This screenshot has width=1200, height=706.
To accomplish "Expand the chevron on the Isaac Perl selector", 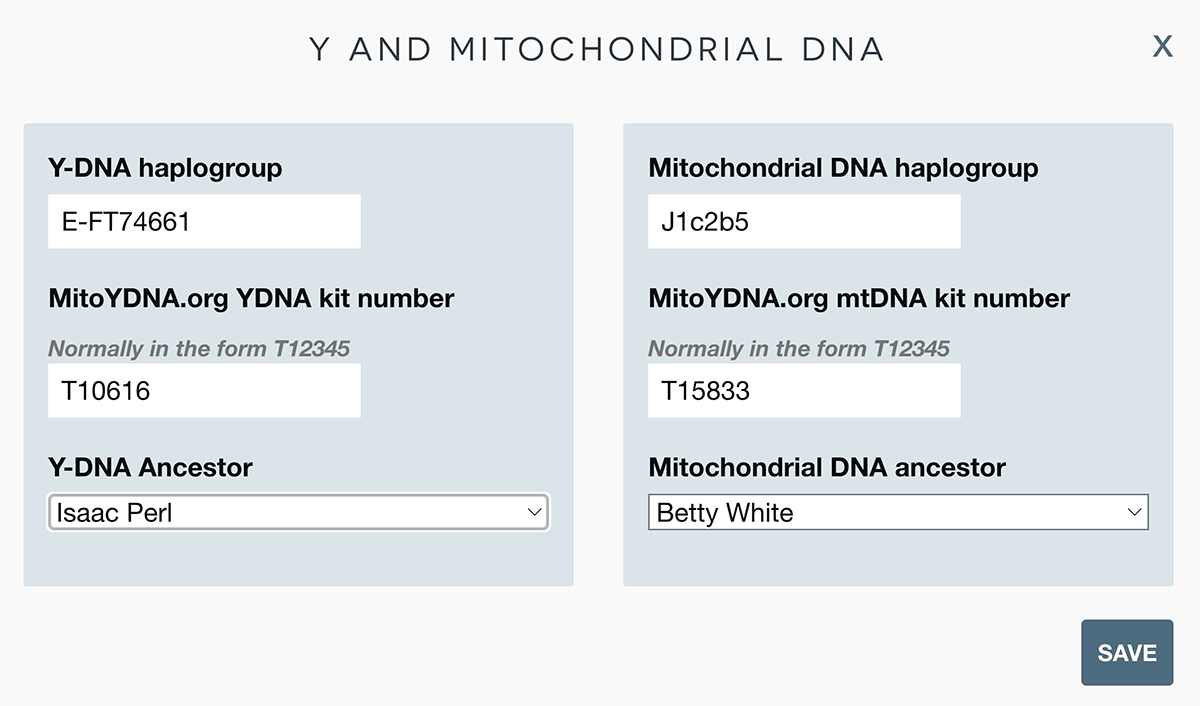I will click(x=536, y=512).
